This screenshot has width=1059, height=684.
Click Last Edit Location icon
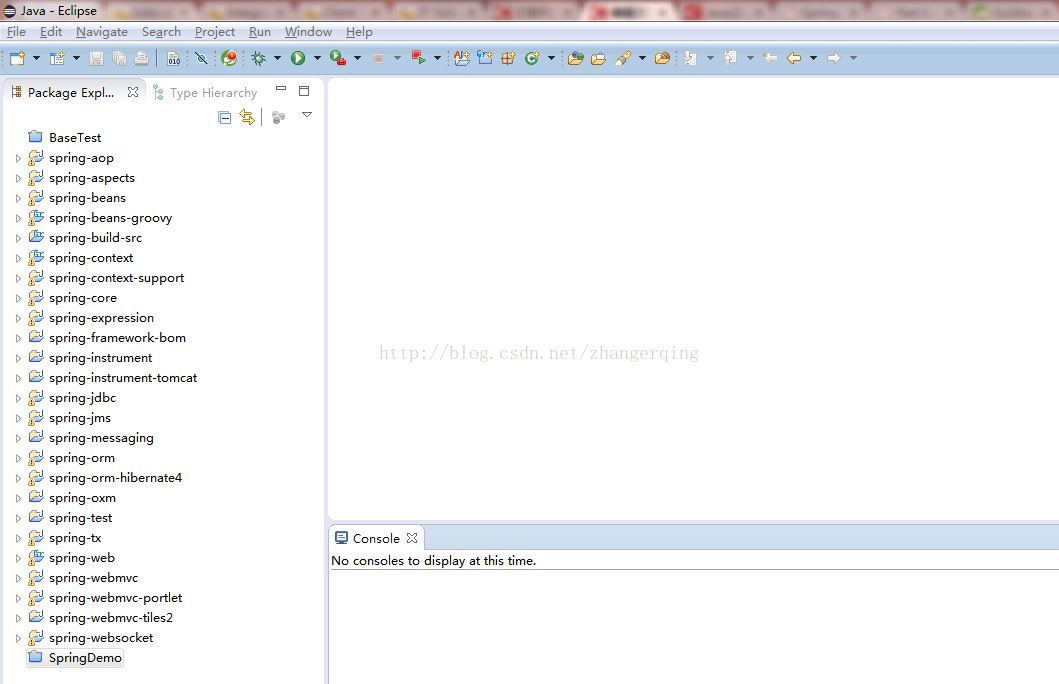coord(770,58)
